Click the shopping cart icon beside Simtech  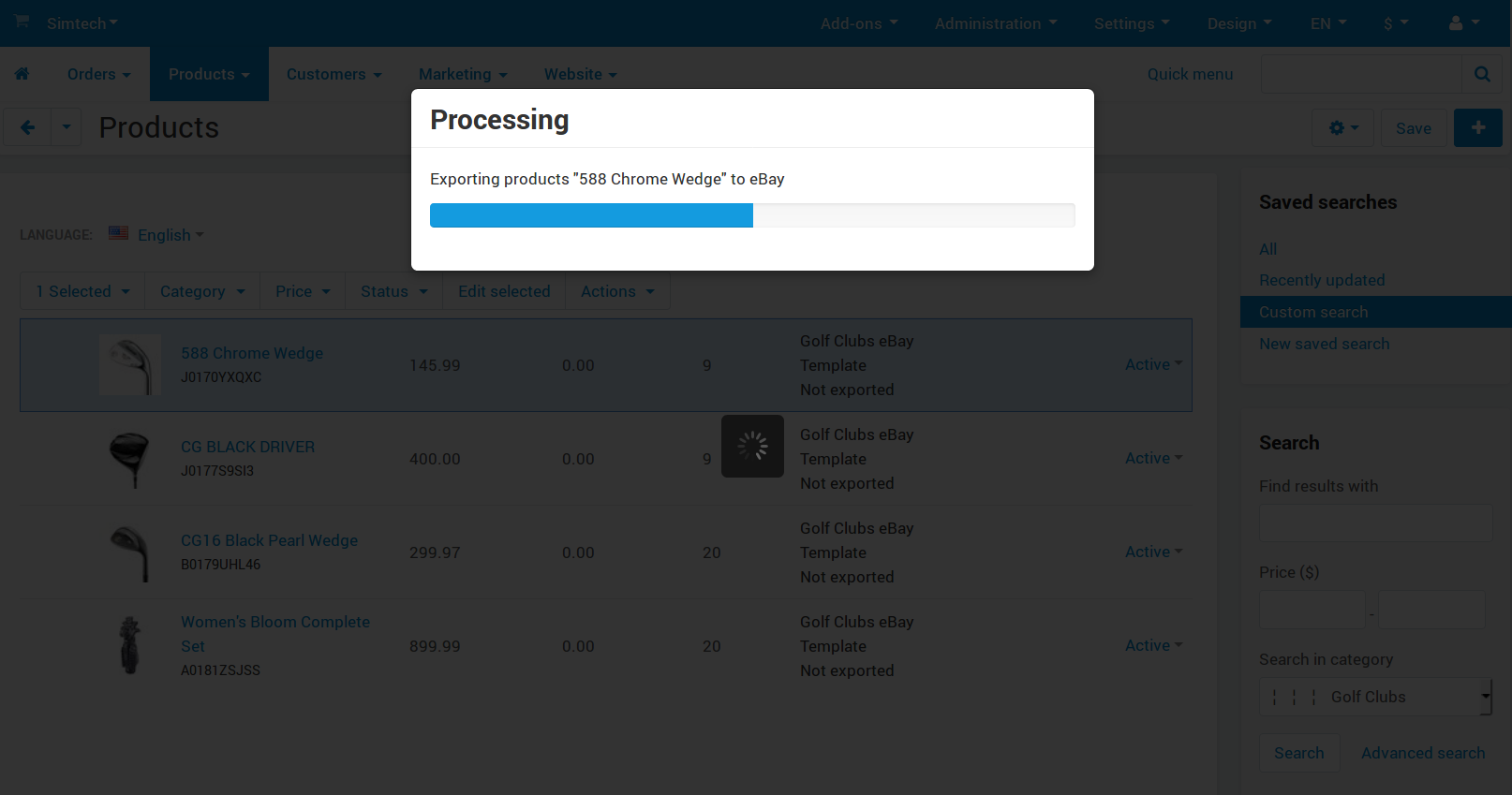pos(22,22)
